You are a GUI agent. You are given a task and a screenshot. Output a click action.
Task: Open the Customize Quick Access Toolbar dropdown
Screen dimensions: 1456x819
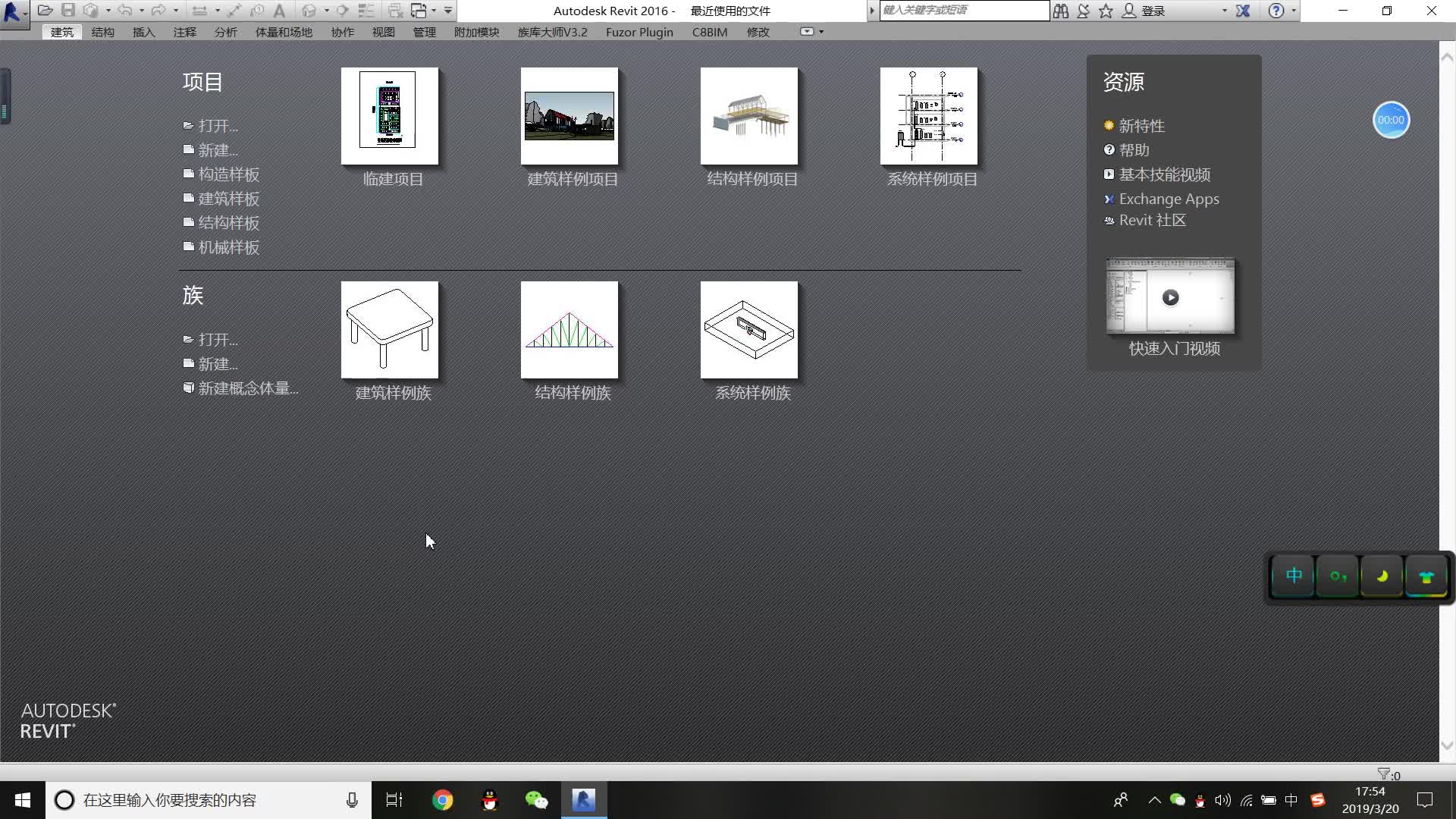click(x=448, y=11)
